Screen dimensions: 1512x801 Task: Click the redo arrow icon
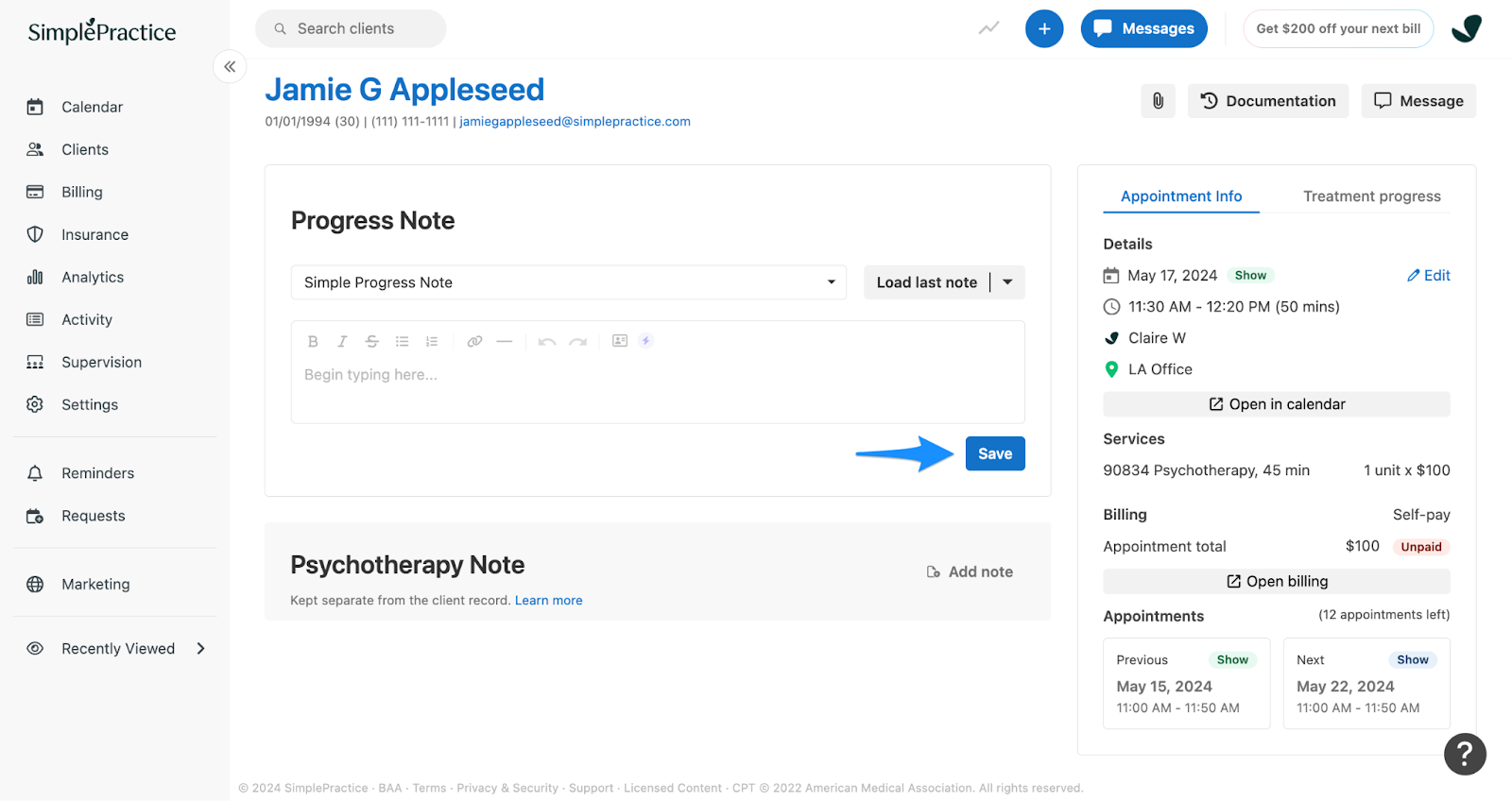pyautogui.click(x=577, y=341)
